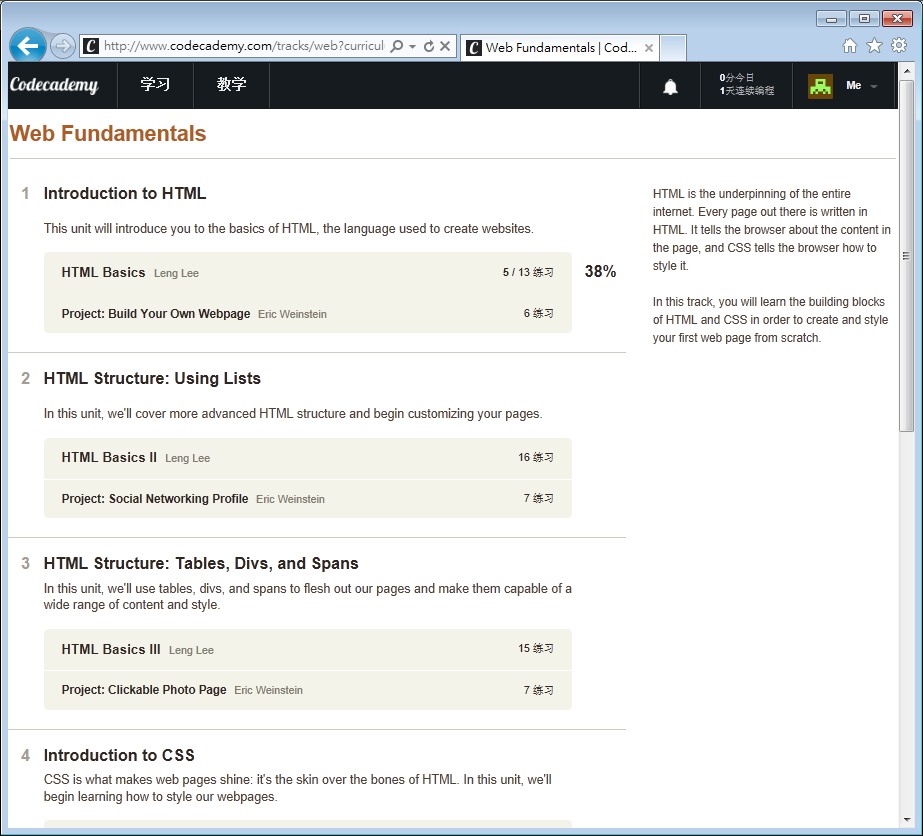Click the vertical scrollbar thumb
Viewport: 923px width, 836px height.
906,256
